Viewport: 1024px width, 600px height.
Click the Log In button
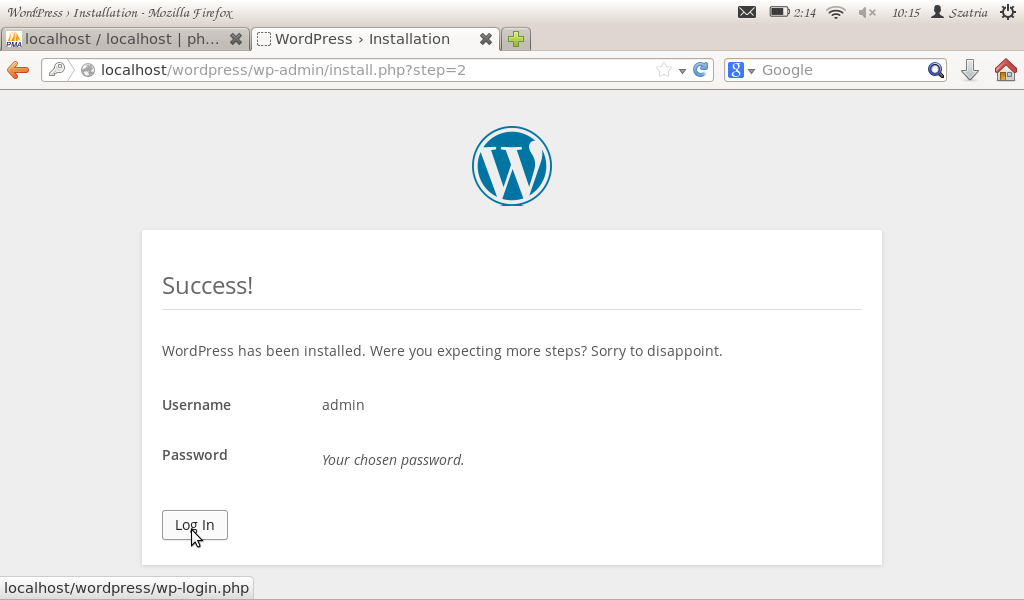pyautogui.click(x=195, y=525)
